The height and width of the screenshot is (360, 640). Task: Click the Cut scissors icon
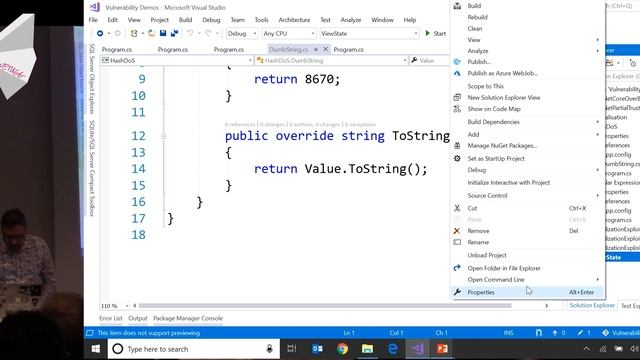click(457, 208)
